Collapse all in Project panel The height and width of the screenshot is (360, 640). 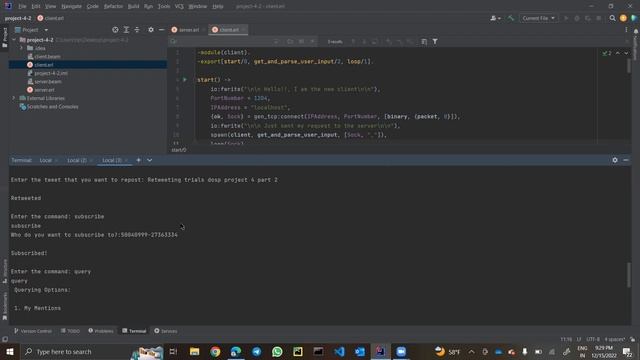click(x=137, y=30)
